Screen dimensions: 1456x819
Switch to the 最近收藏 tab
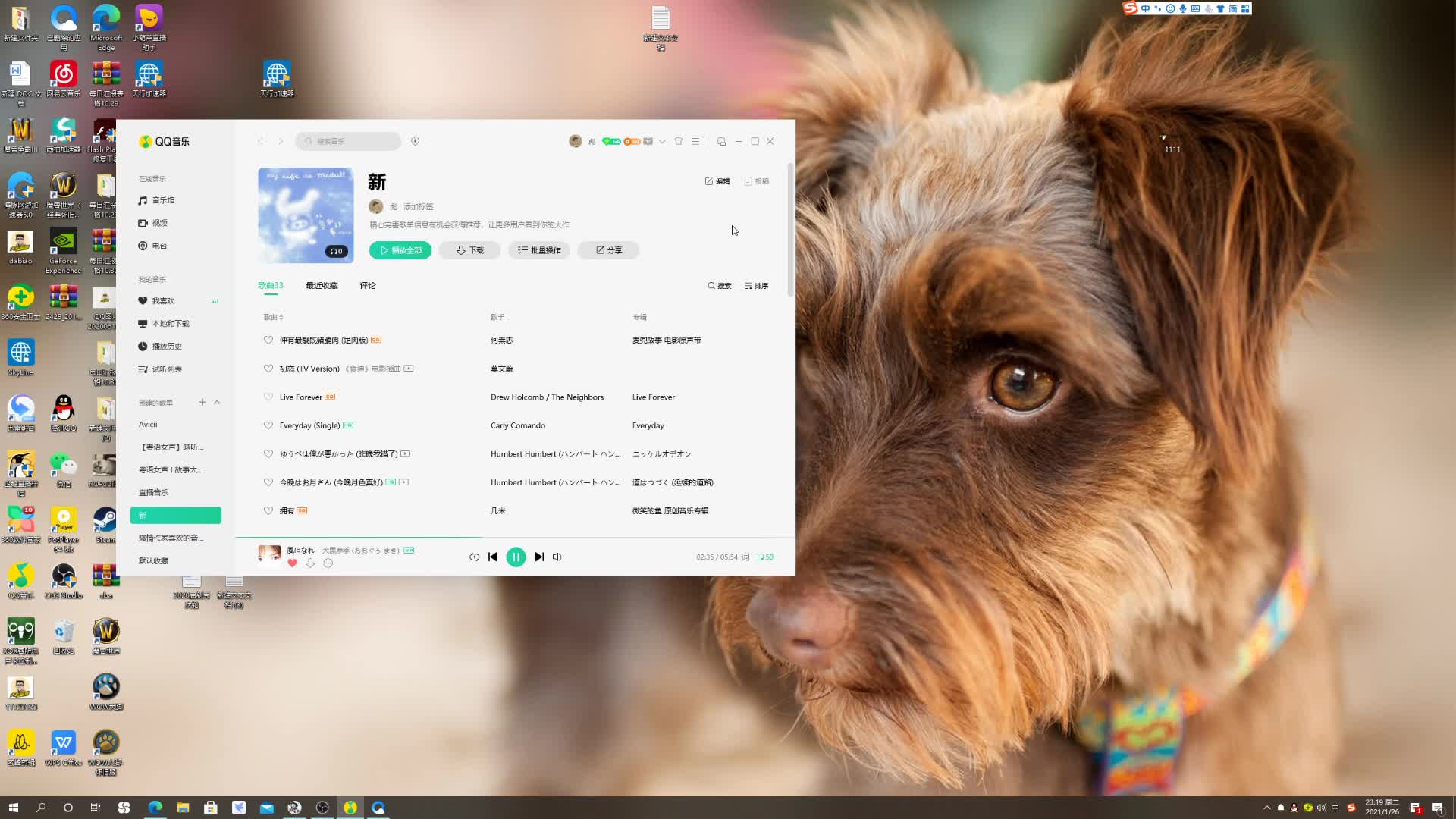point(322,286)
